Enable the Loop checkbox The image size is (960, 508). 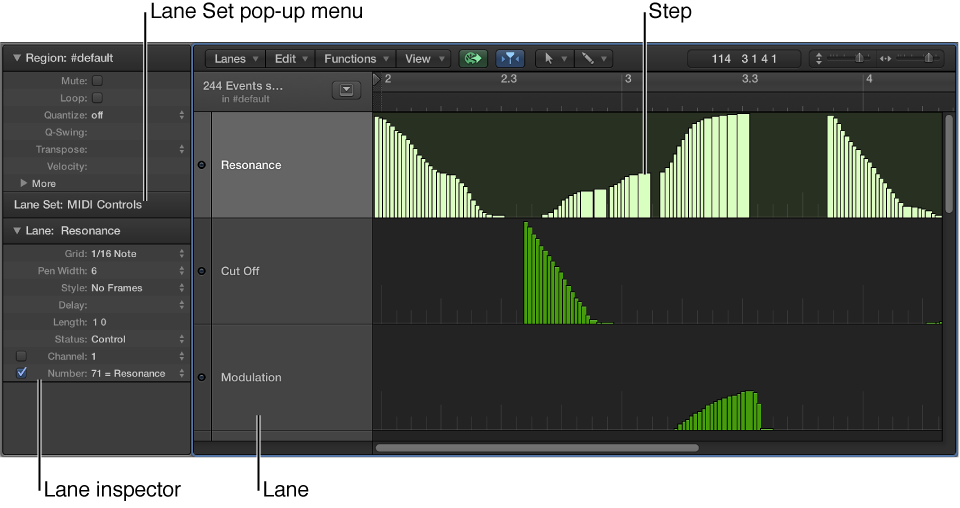pos(97,98)
